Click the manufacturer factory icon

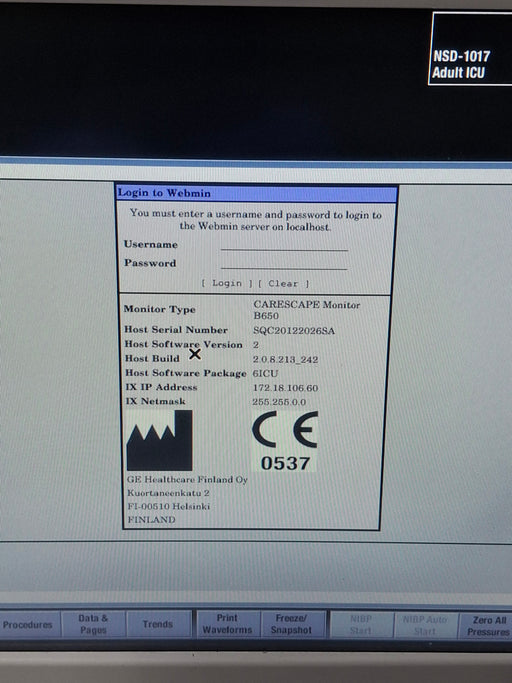tap(159, 440)
